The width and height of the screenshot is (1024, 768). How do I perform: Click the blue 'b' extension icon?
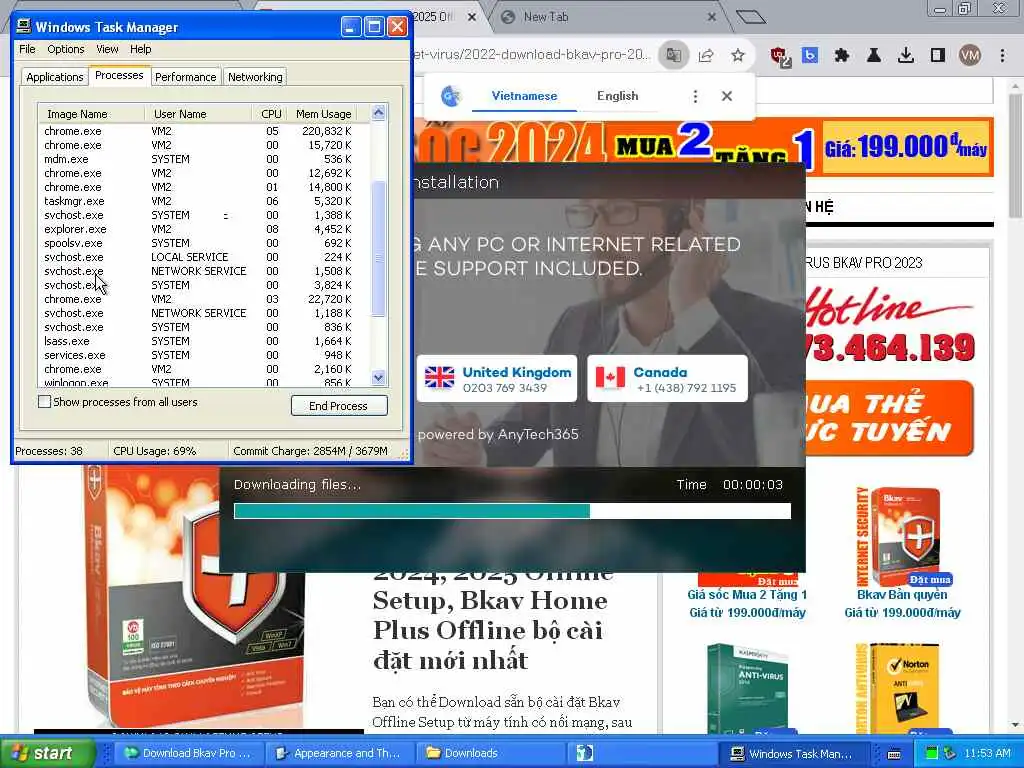(x=810, y=56)
